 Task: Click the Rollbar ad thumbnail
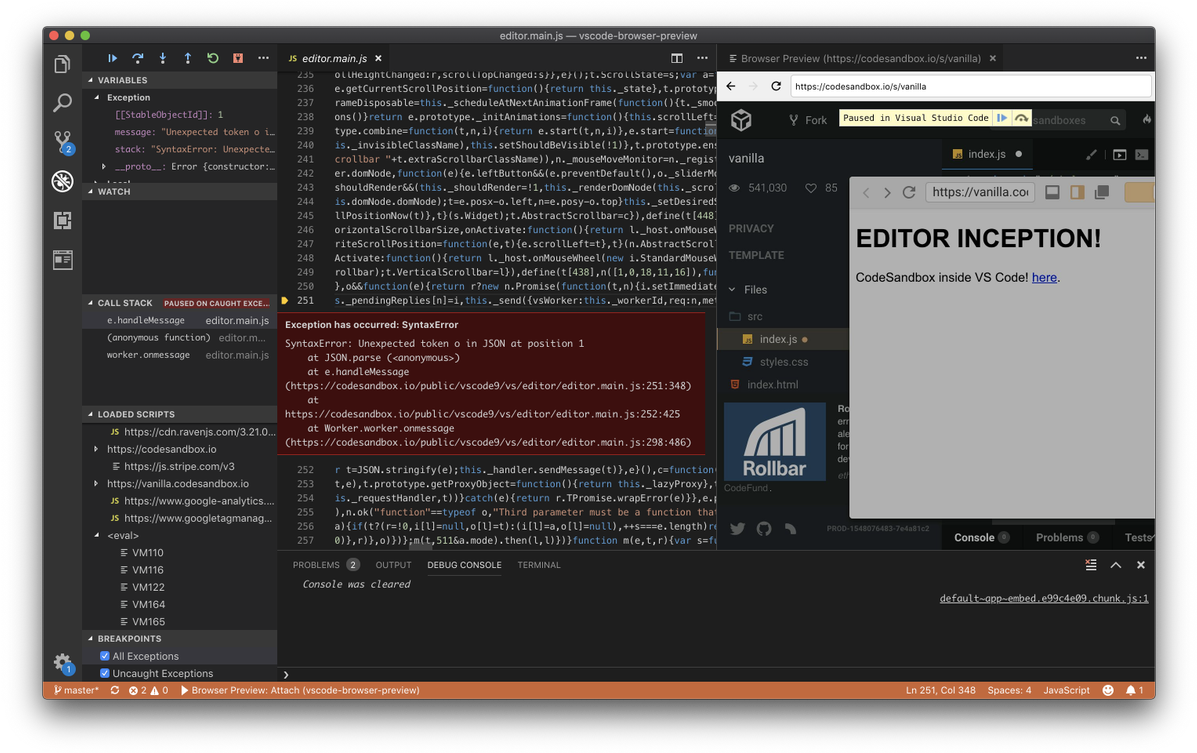click(775, 441)
